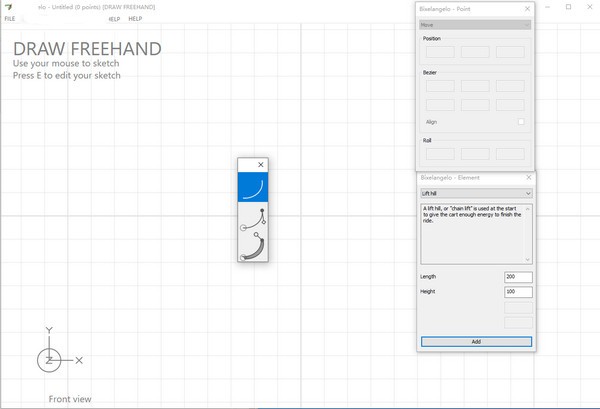Click the first Roll input field

440,154
